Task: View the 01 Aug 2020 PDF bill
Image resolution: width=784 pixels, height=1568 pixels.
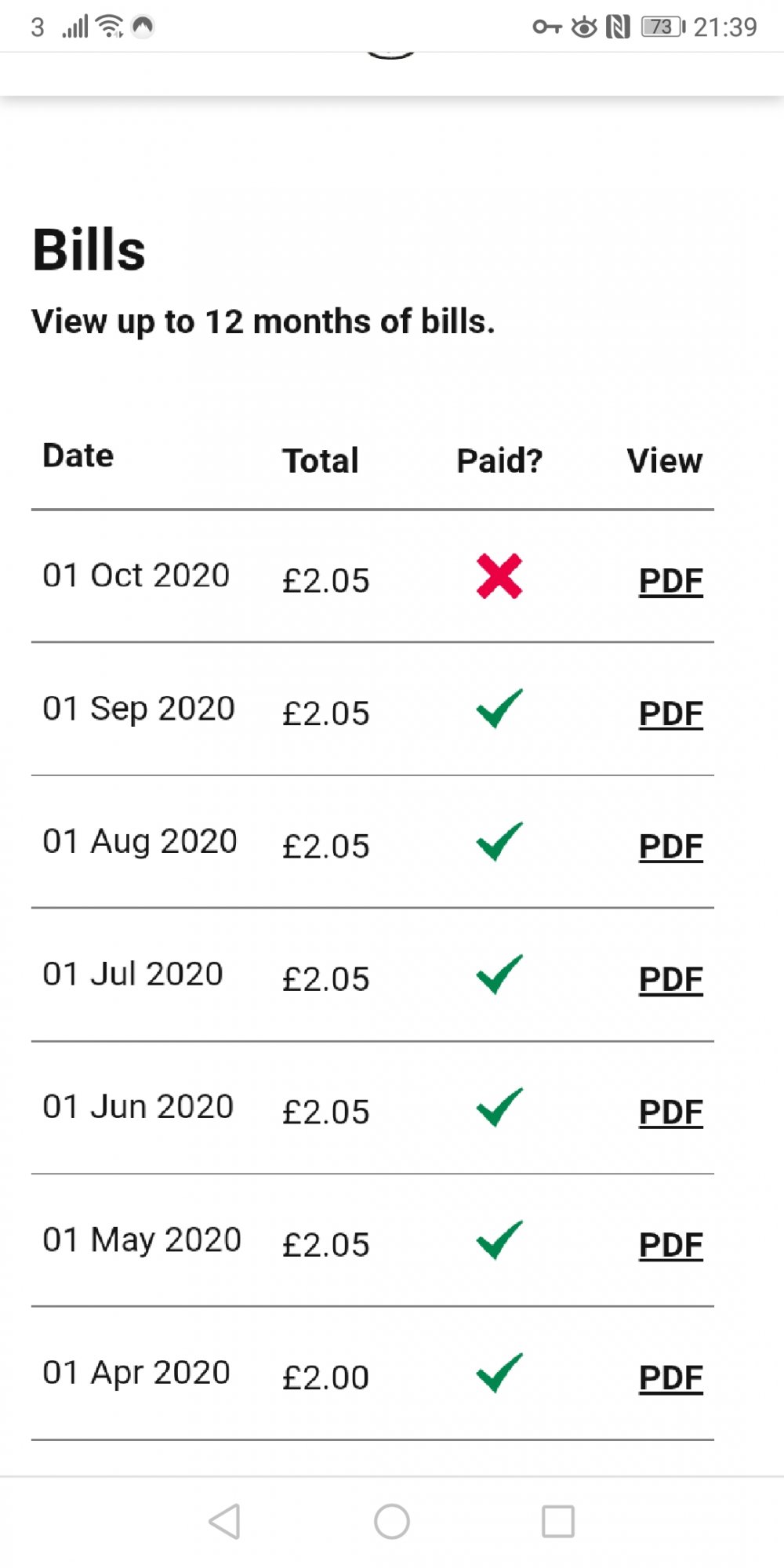Action: (x=670, y=847)
